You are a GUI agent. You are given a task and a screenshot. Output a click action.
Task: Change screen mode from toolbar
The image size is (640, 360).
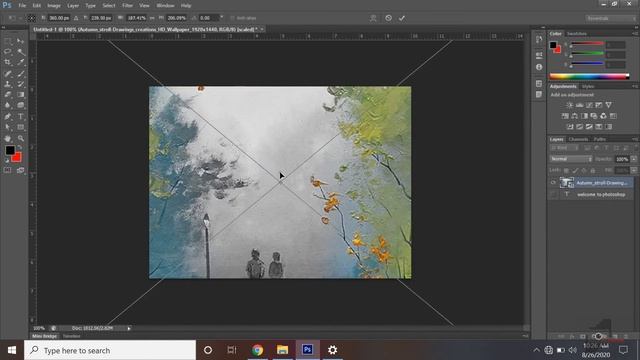click(20, 171)
